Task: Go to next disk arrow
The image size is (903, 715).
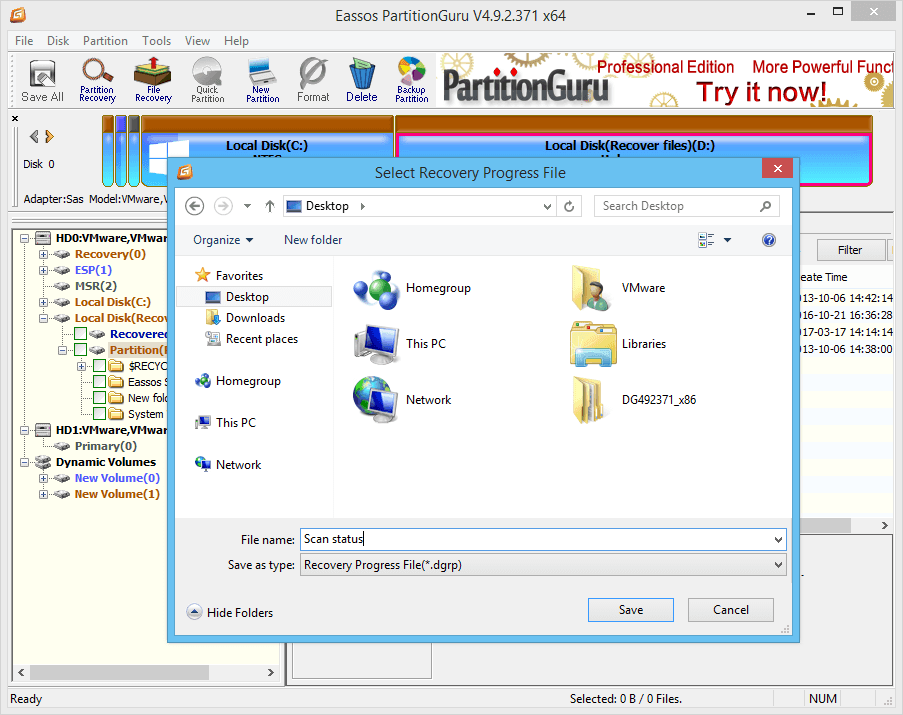Action: click(50, 136)
